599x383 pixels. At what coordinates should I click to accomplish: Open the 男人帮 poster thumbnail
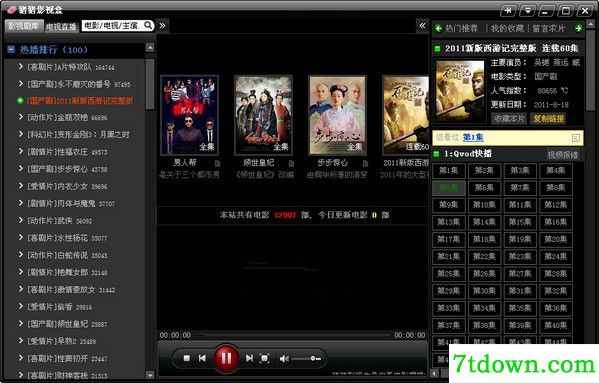click(x=189, y=115)
